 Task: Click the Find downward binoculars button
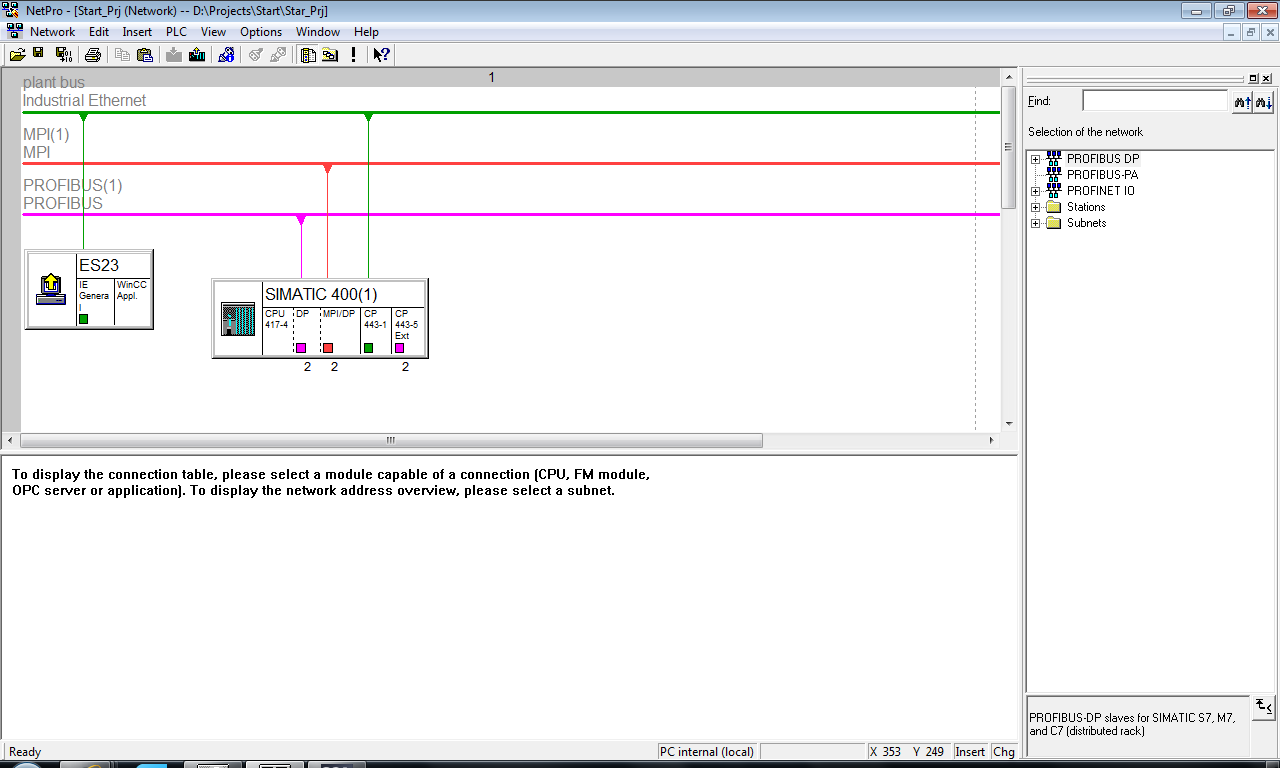(x=1264, y=101)
